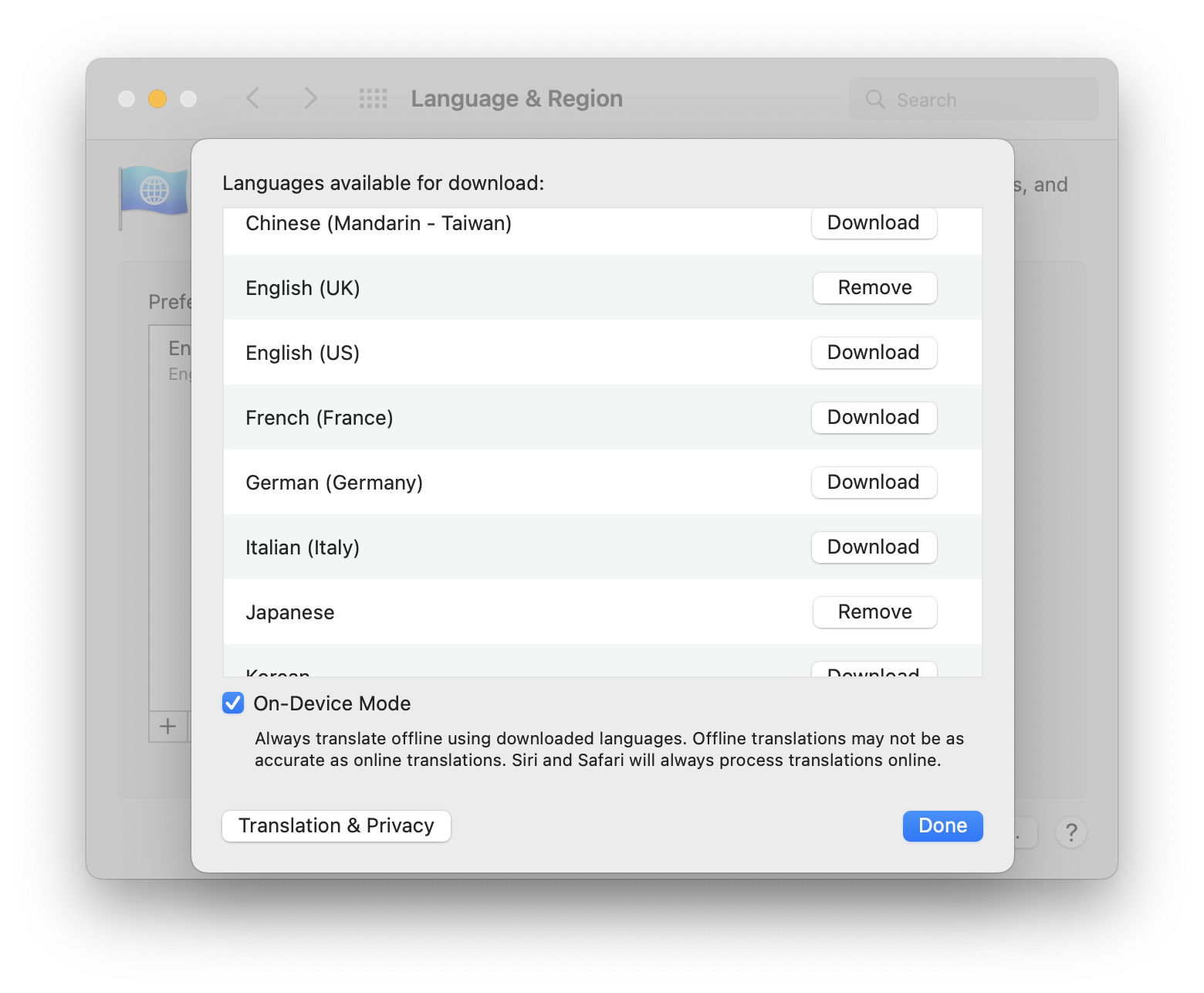Click Done to close the sheet
The width and height of the screenshot is (1204, 993).
pos(942,825)
